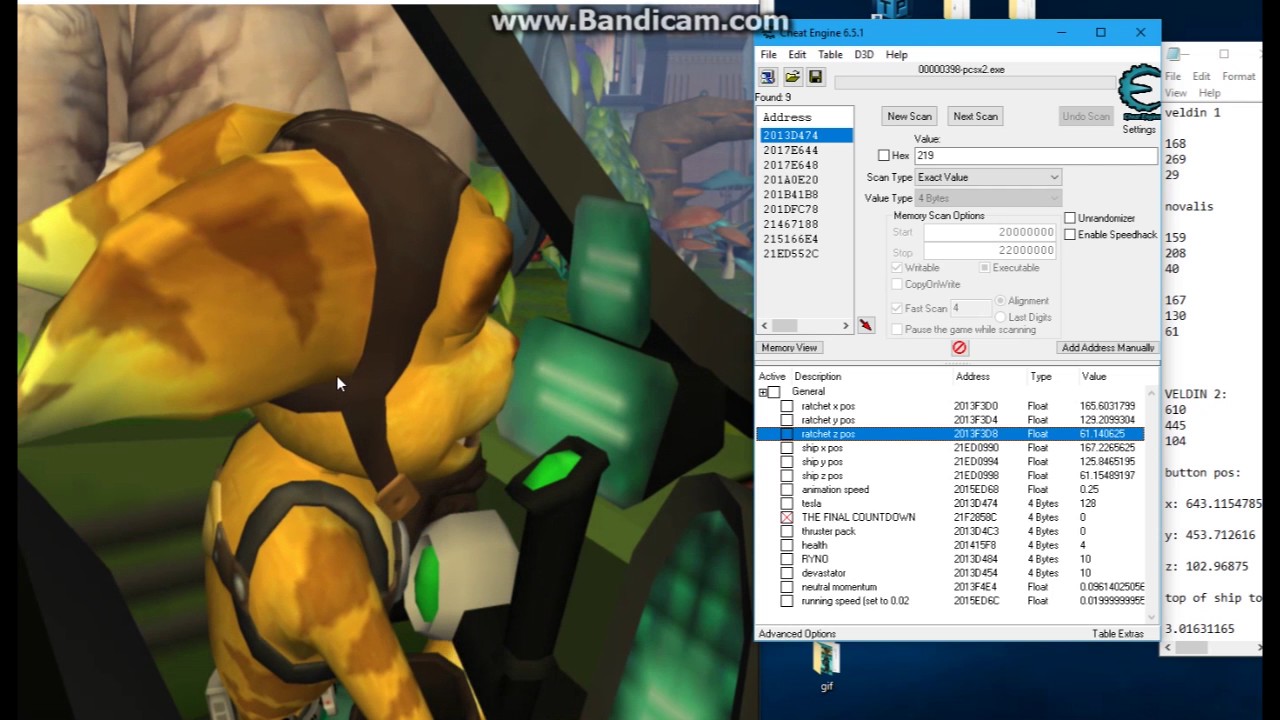Click the open folder icon in Cheat Engine
The image size is (1280, 720).
[x=792, y=77]
